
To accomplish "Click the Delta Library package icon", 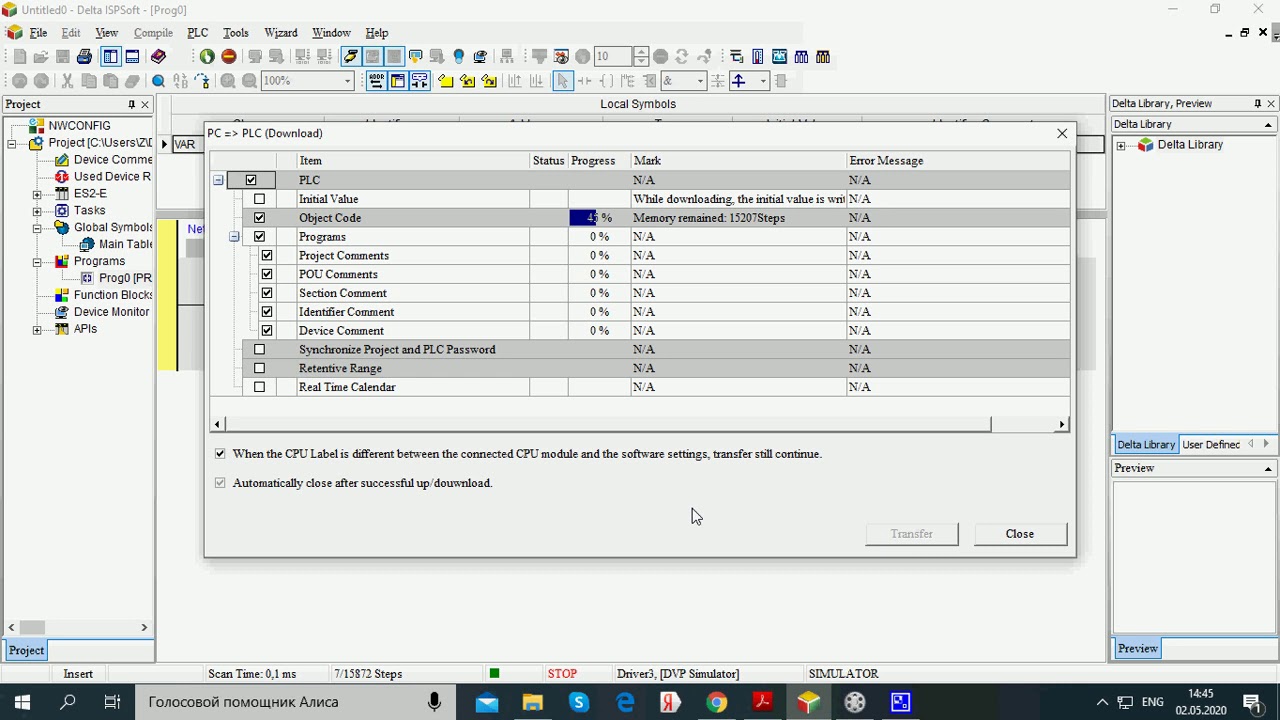I will [x=1146, y=145].
